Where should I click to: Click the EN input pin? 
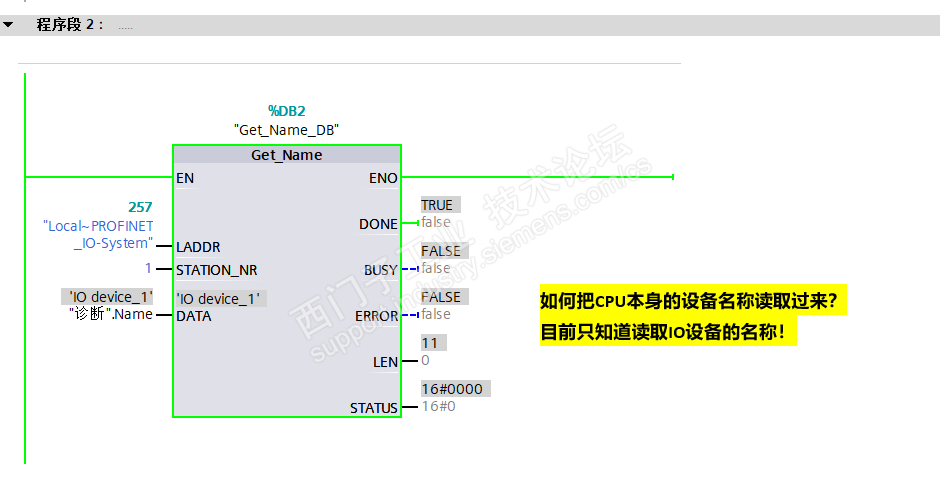point(185,178)
